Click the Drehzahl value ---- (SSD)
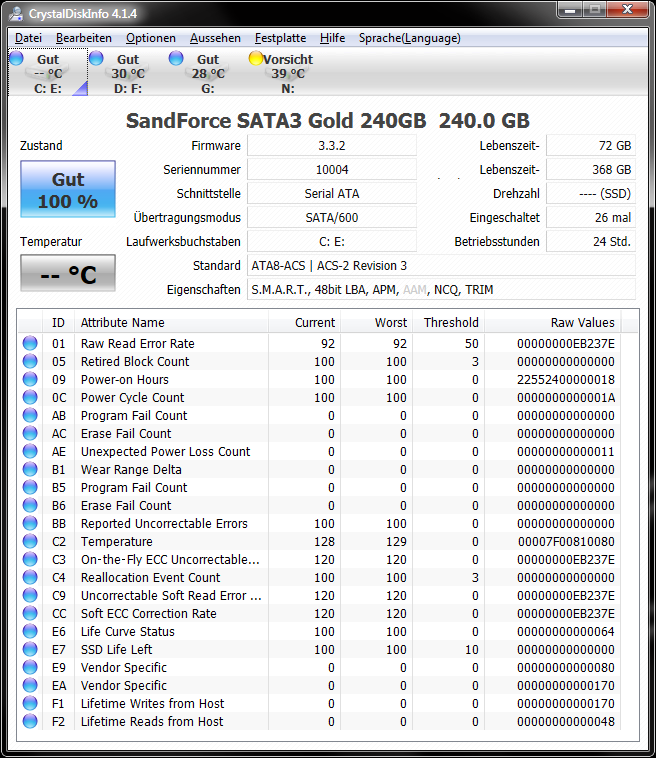The width and height of the screenshot is (657, 758). click(591, 193)
